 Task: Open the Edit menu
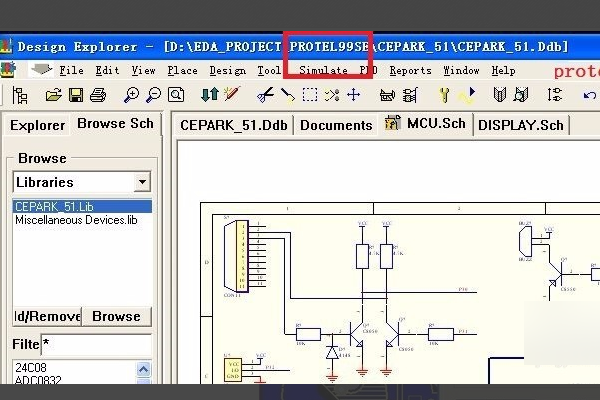click(x=107, y=70)
